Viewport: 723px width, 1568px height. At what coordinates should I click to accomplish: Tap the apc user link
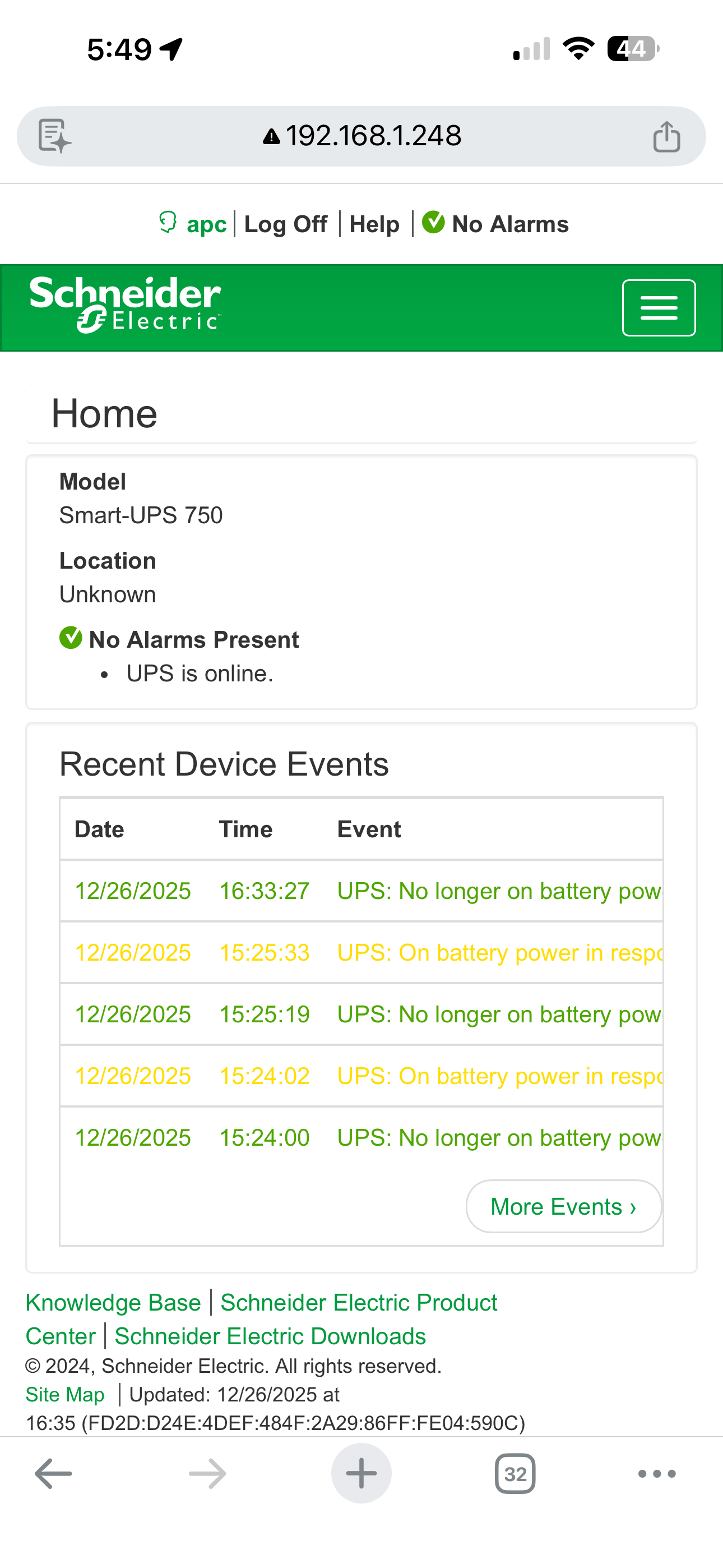point(206,225)
